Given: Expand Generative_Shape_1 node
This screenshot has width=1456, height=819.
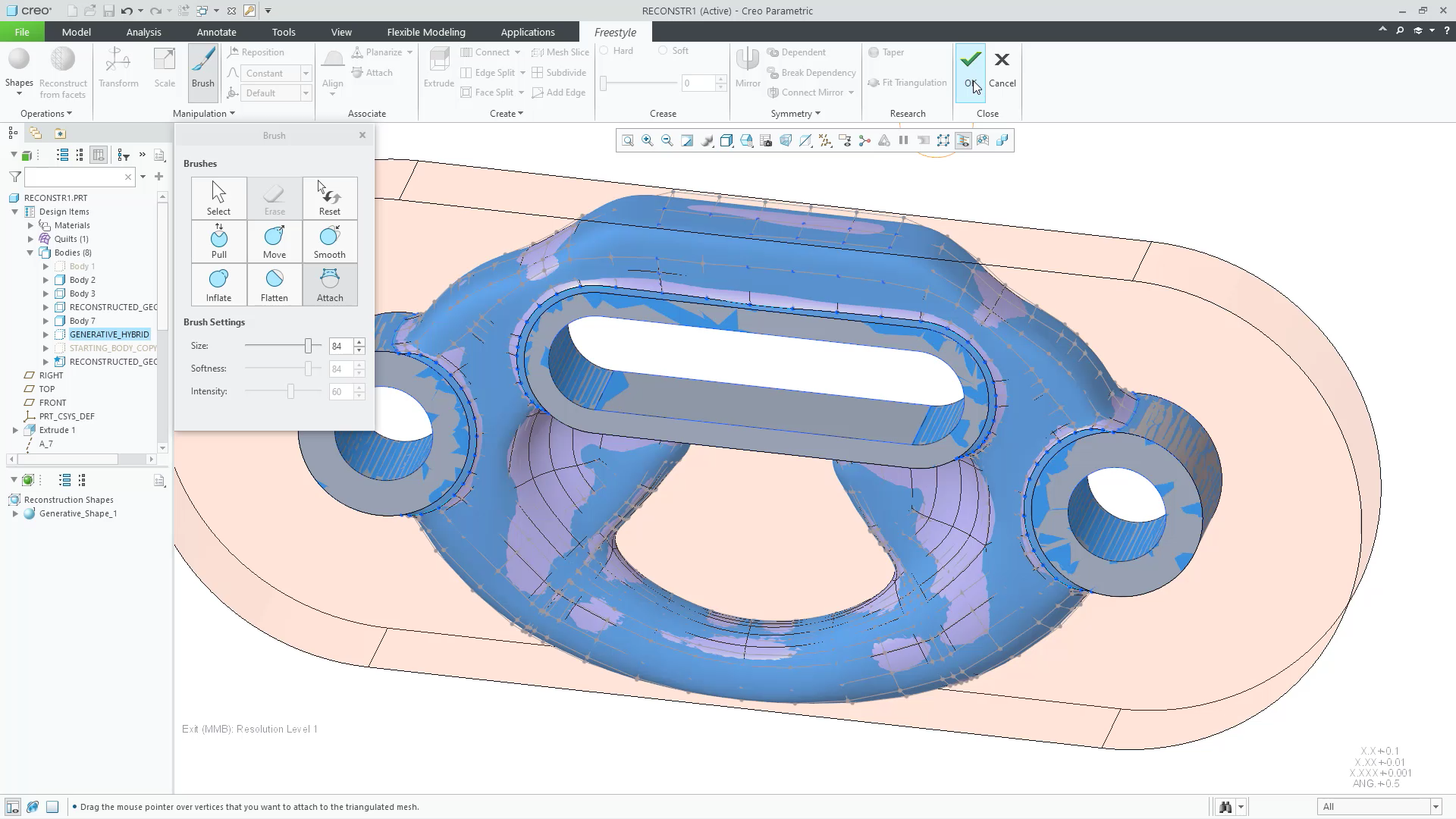Looking at the screenshot, I should [15, 513].
